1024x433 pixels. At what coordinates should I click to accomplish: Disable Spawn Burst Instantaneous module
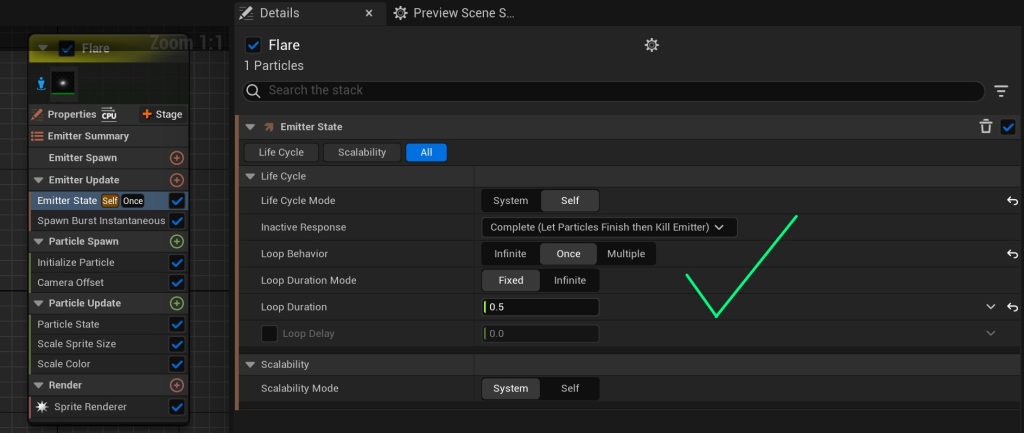(x=176, y=221)
